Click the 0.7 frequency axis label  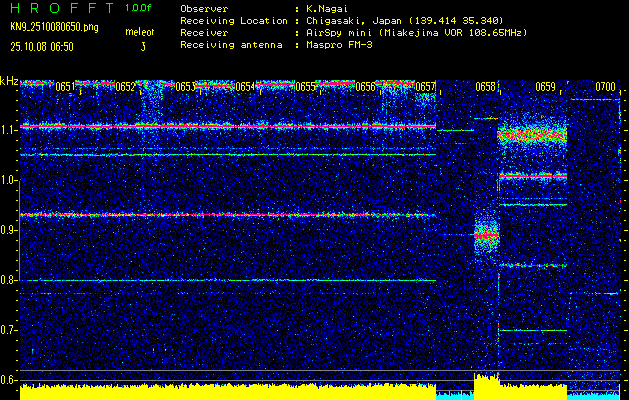coord(9,330)
